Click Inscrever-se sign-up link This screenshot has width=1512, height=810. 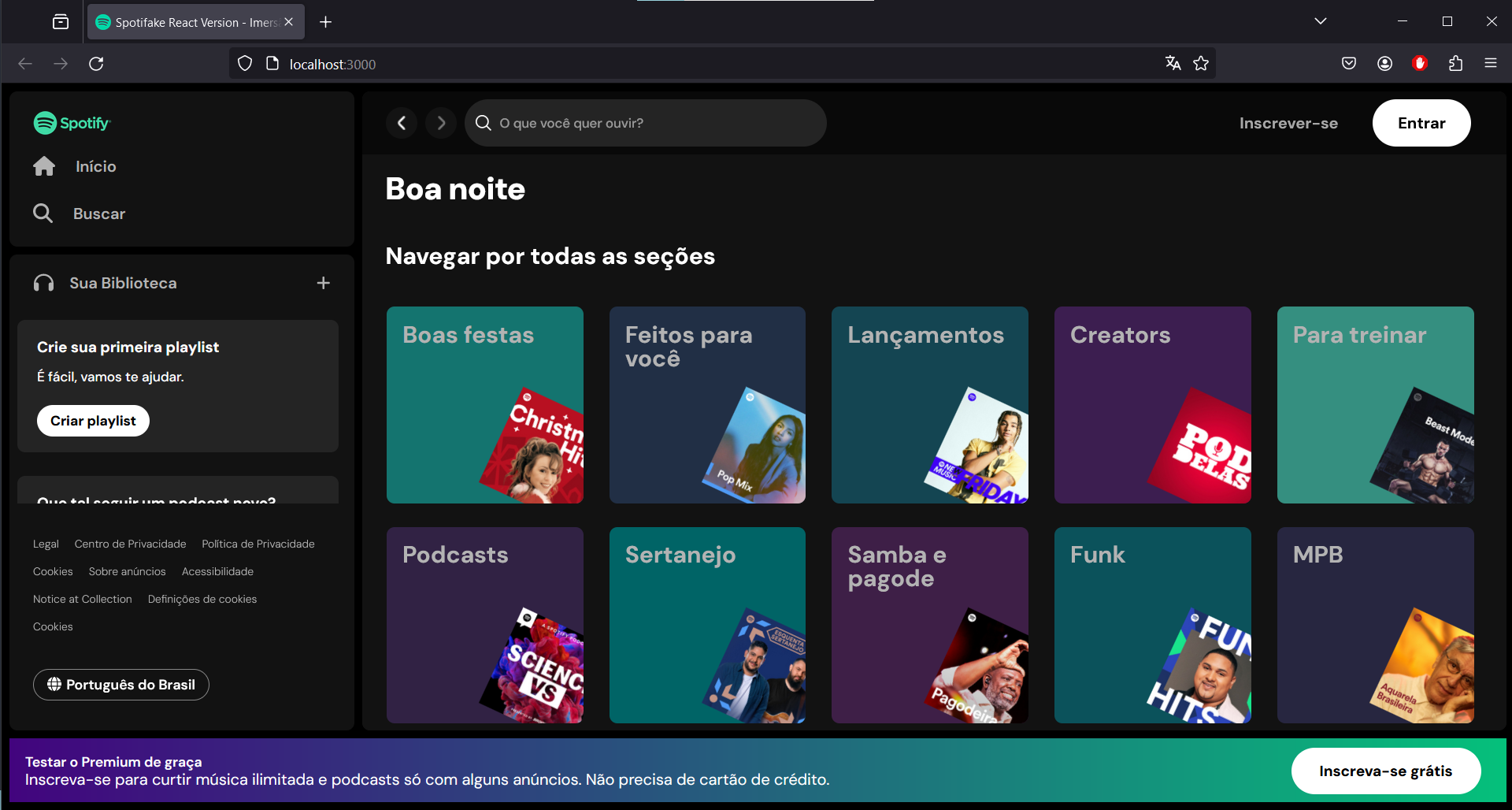tap(1288, 123)
